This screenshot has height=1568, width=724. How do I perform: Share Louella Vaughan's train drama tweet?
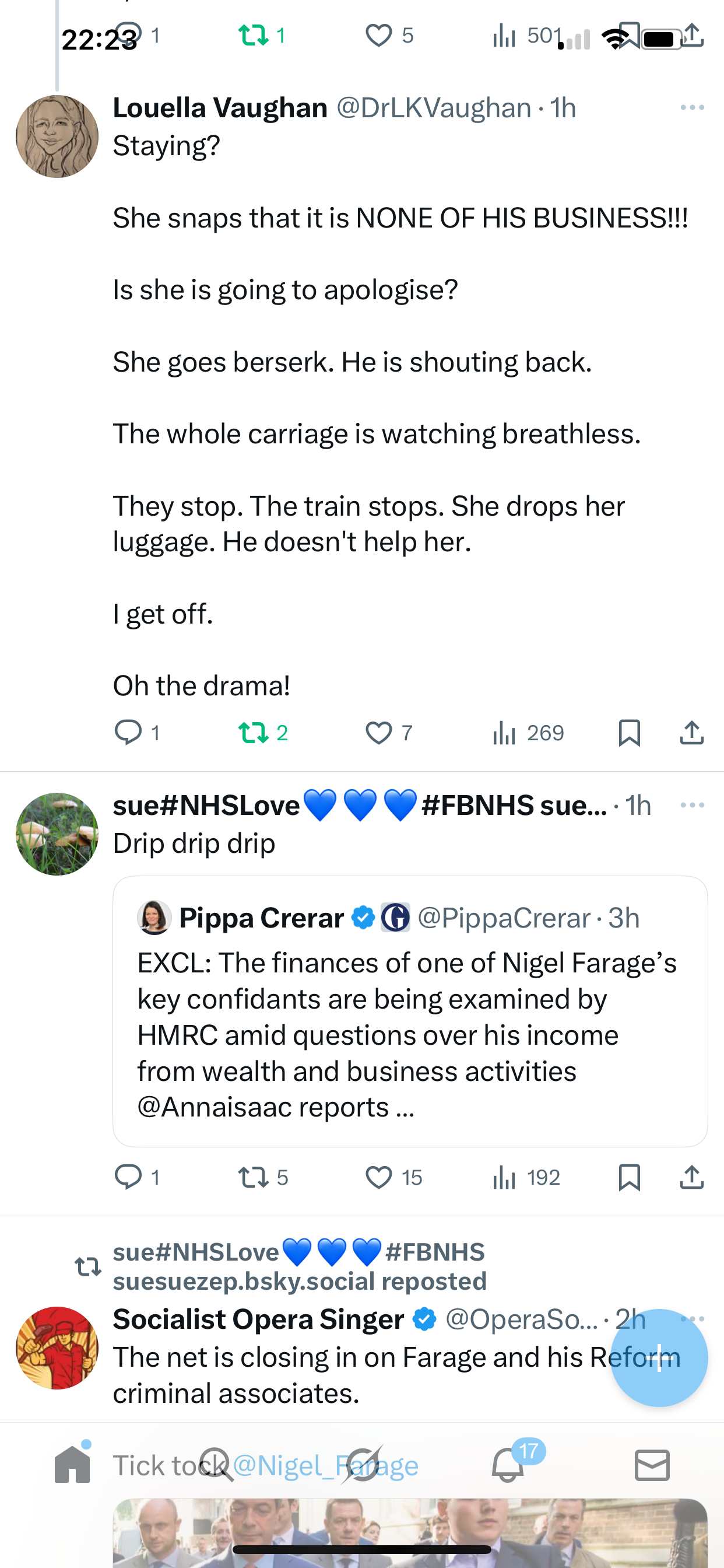coord(691,732)
